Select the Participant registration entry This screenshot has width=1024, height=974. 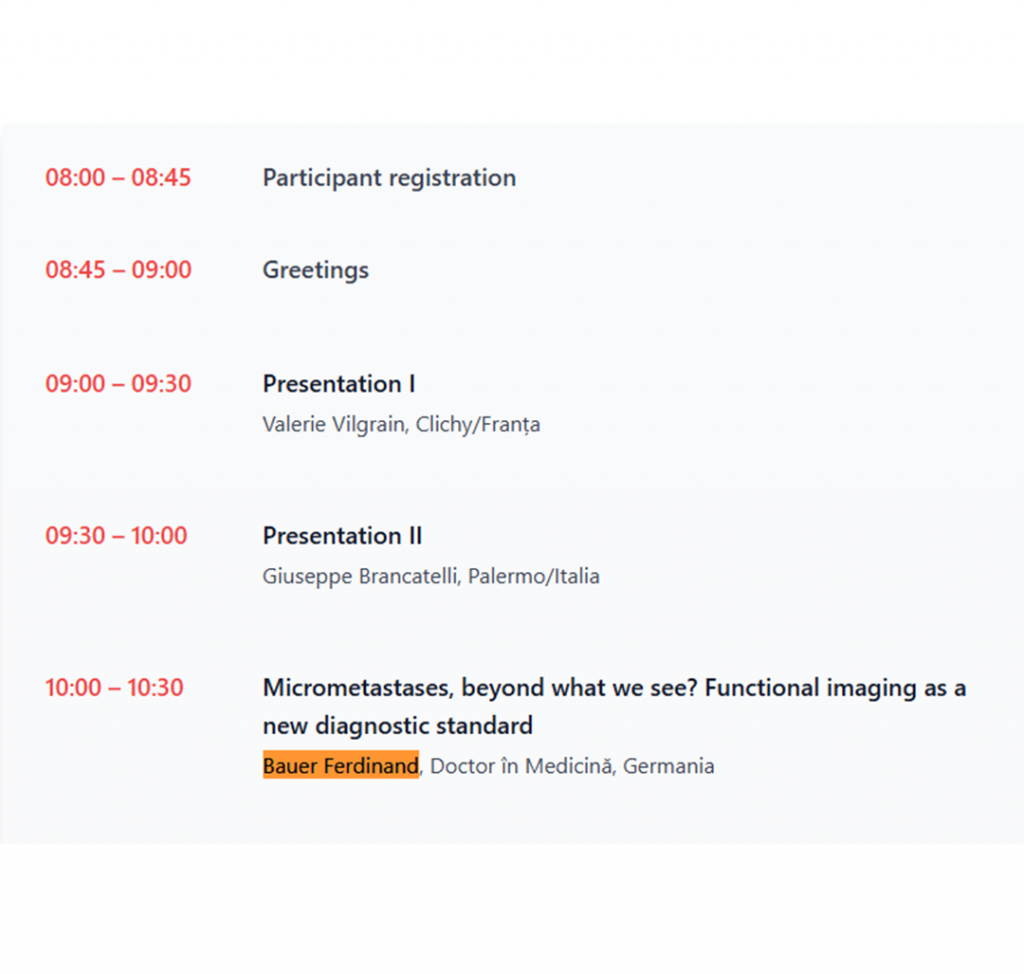tap(389, 178)
